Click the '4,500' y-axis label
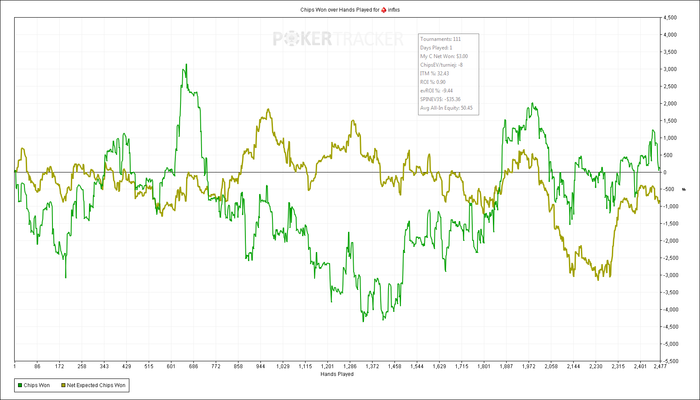The width and height of the screenshot is (700, 400). (672, 18)
